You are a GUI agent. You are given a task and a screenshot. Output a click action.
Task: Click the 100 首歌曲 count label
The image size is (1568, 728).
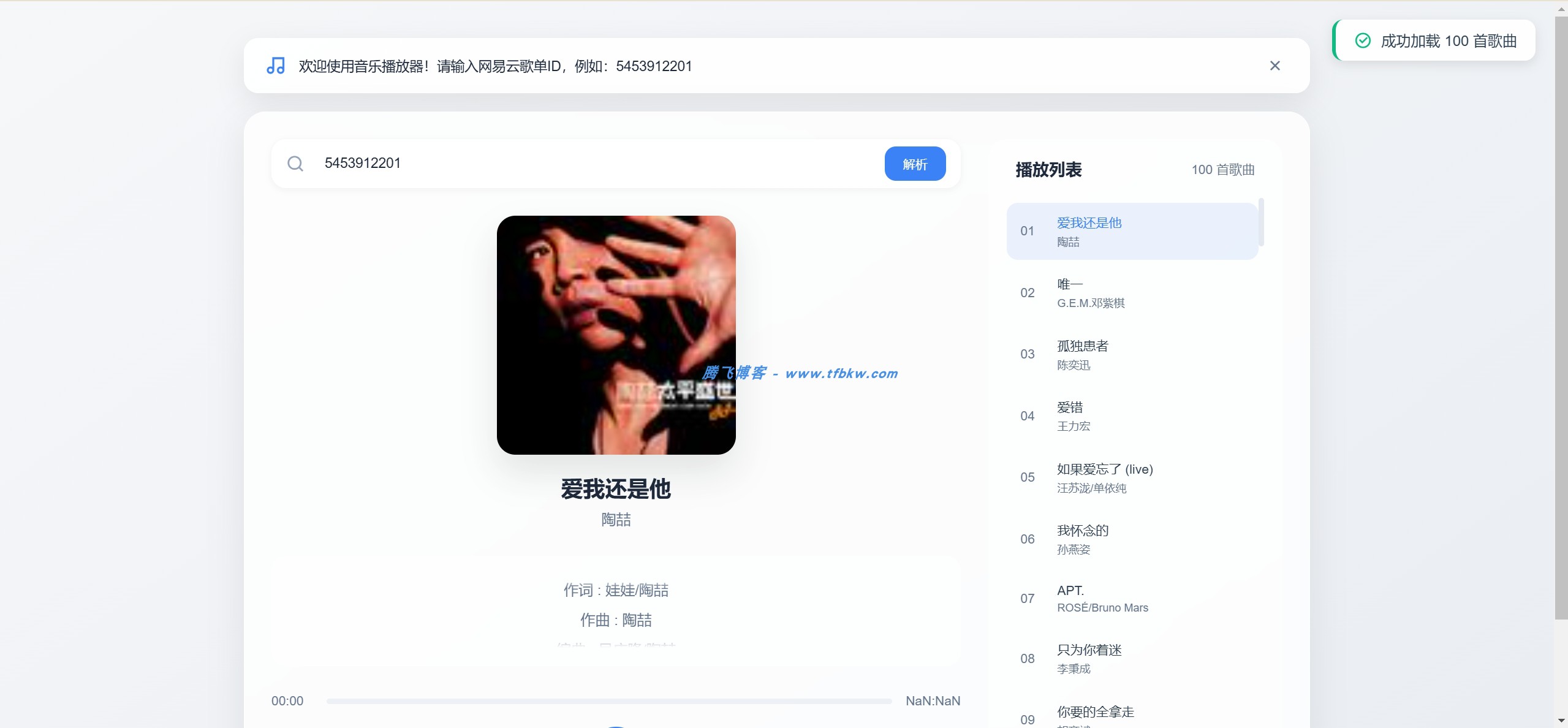(1223, 170)
